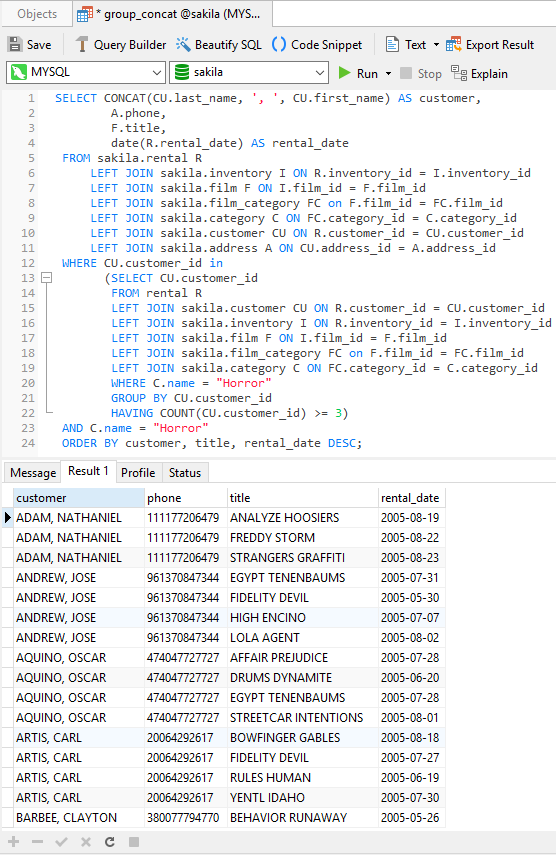Image resolution: width=556 pixels, height=855 pixels.
Task: Select the date cell 2005-08-18
Action: [x=412, y=738]
